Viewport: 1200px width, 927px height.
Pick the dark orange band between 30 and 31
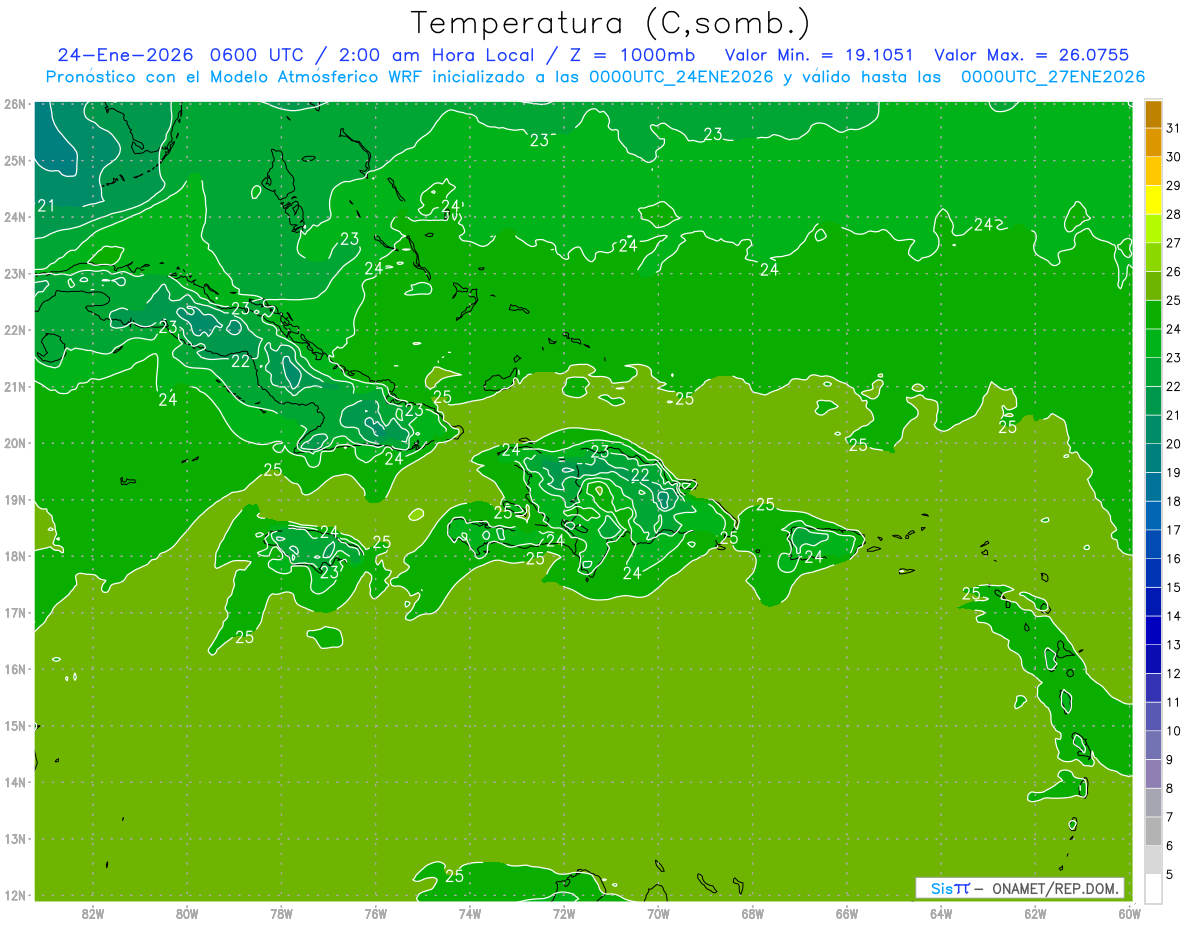point(1153,142)
